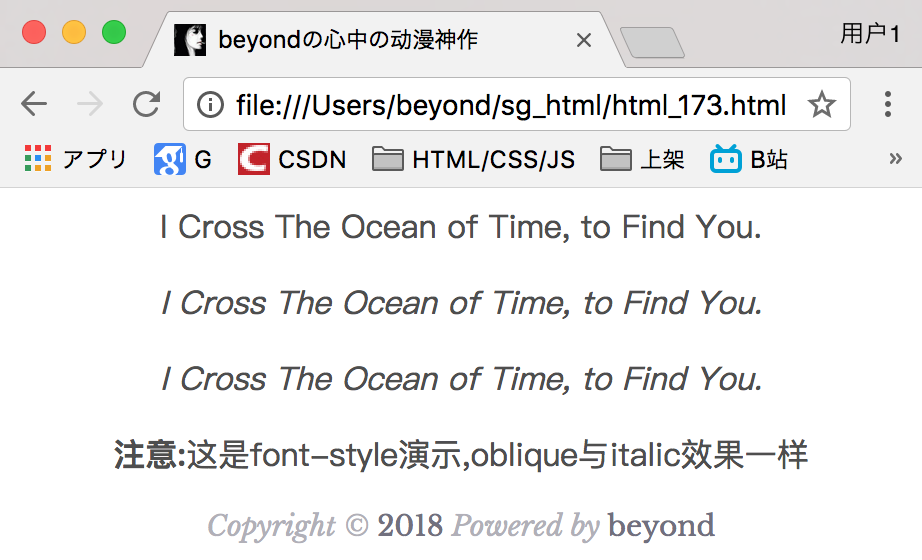This screenshot has height=560, width=922.
Task: Reload the current page
Action: 147,104
